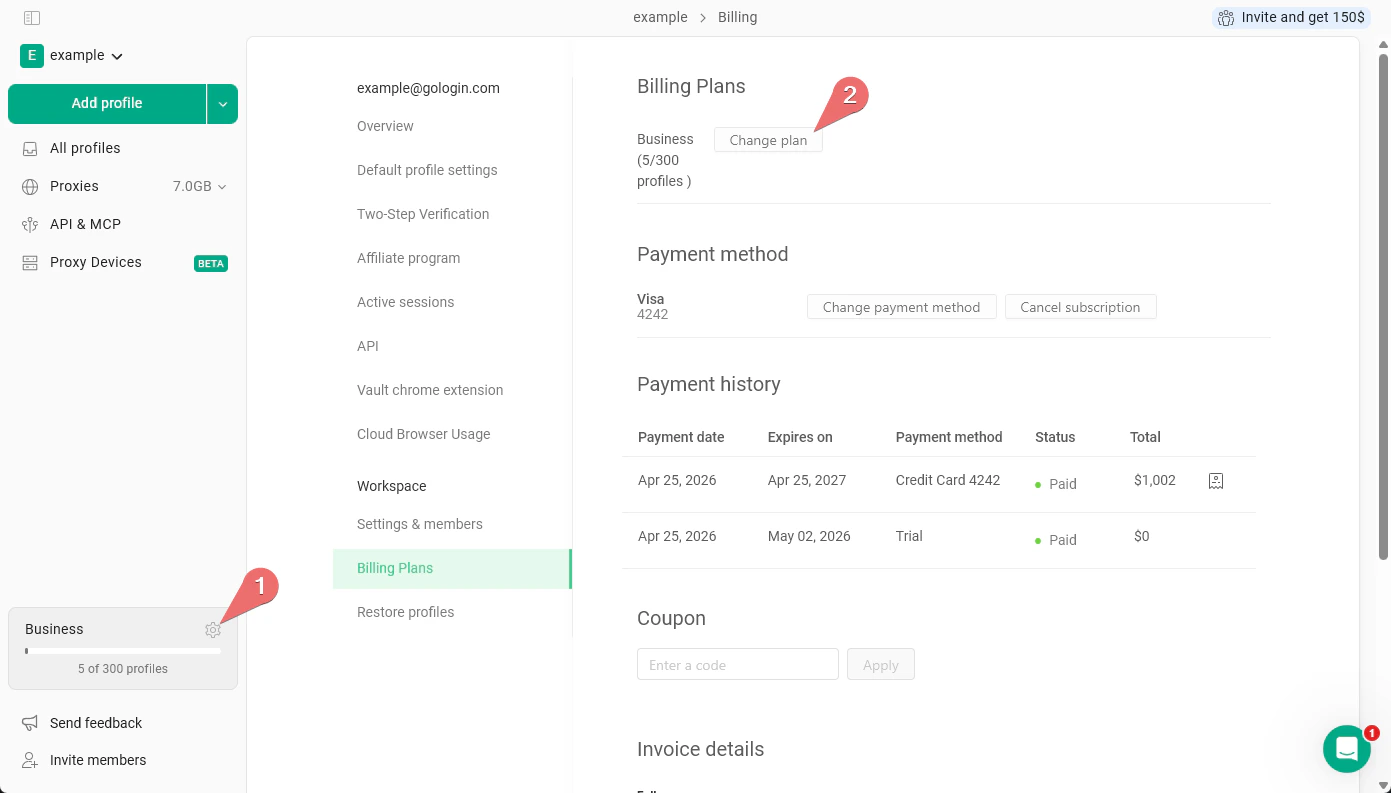This screenshot has width=1391, height=793.
Task: Click the Enter a code coupon field
Action: (x=738, y=665)
